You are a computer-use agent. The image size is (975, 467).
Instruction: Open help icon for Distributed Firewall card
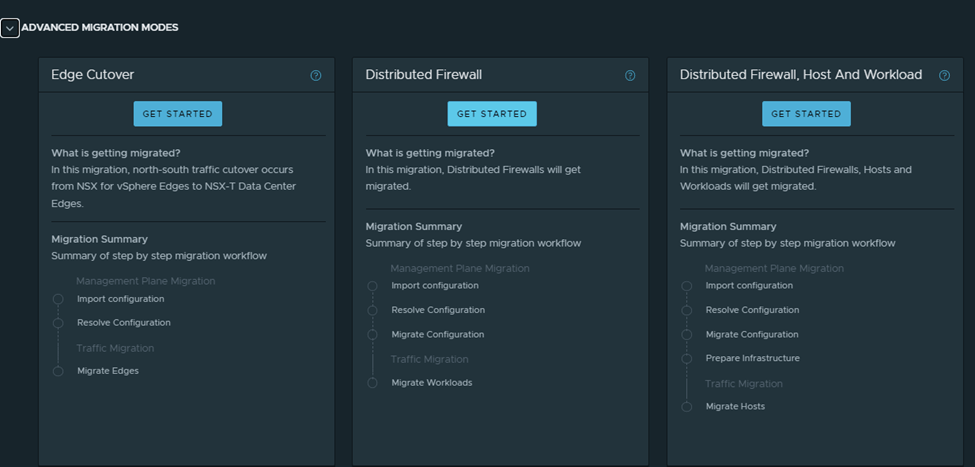[630, 75]
